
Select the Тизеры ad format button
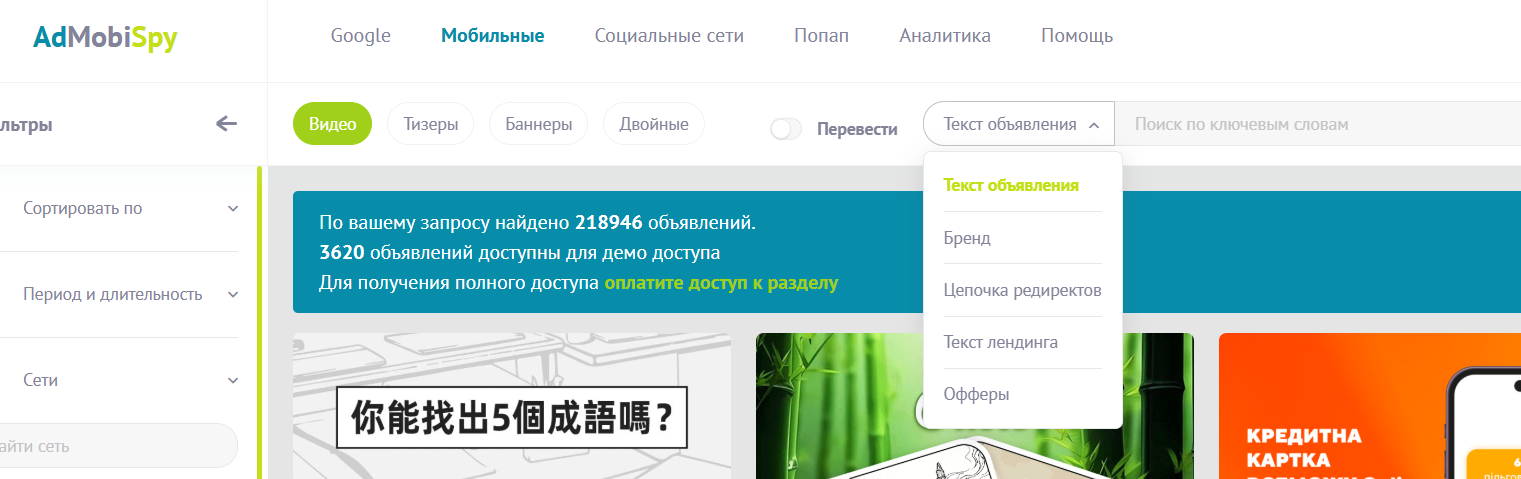pos(430,124)
